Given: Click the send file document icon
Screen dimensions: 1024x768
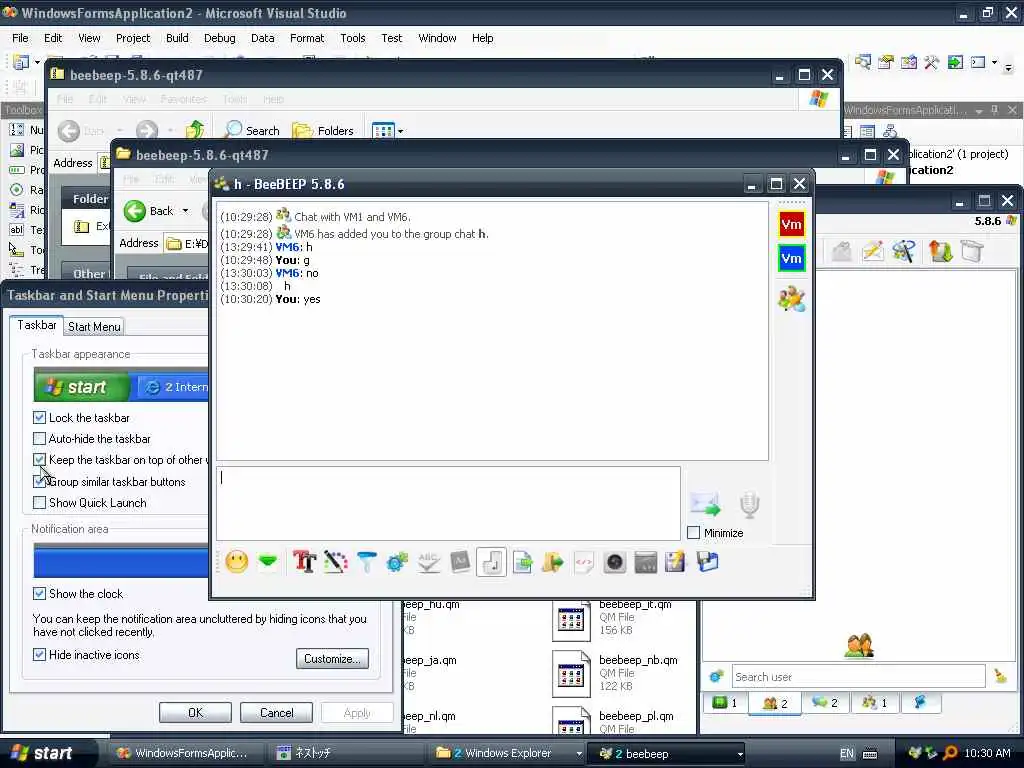Looking at the screenshot, I should click(x=522, y=562).
